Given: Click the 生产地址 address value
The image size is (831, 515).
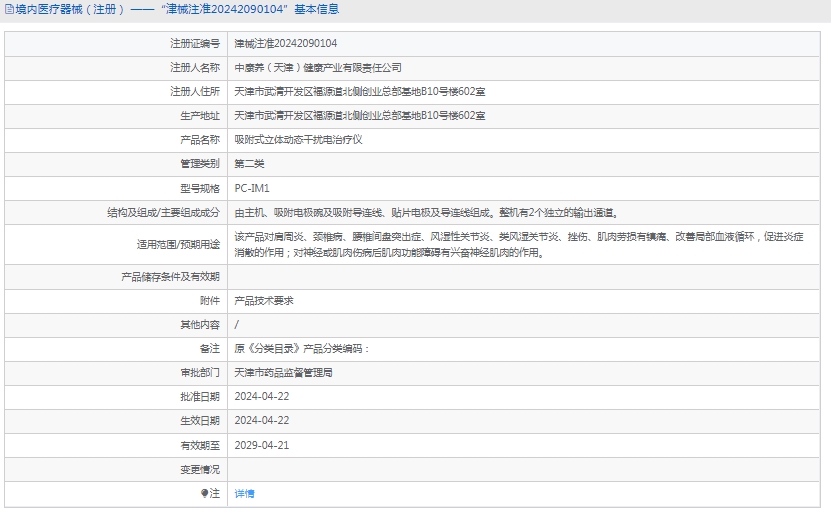Looking at the screenshot, I should click(x=359, y=116).
